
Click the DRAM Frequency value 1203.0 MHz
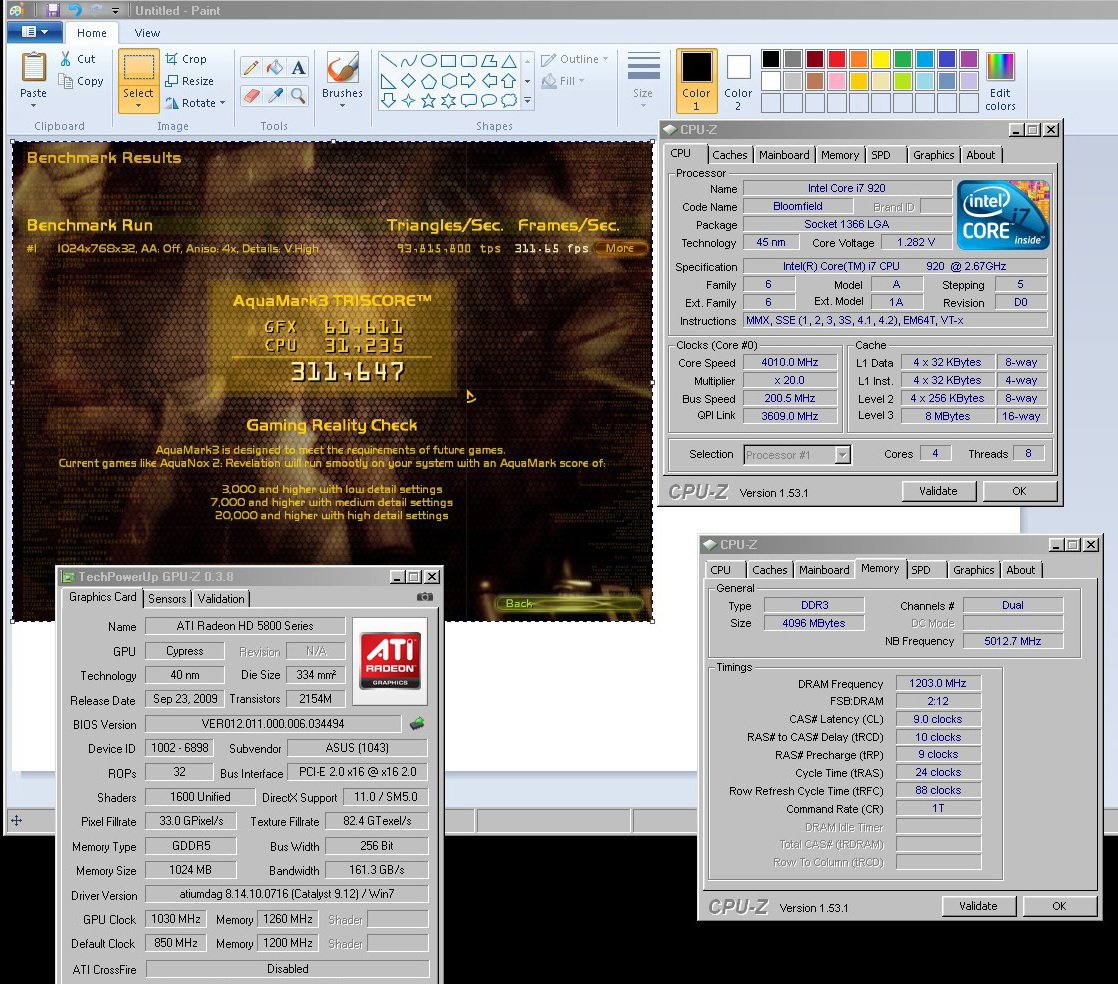point(938,683)
